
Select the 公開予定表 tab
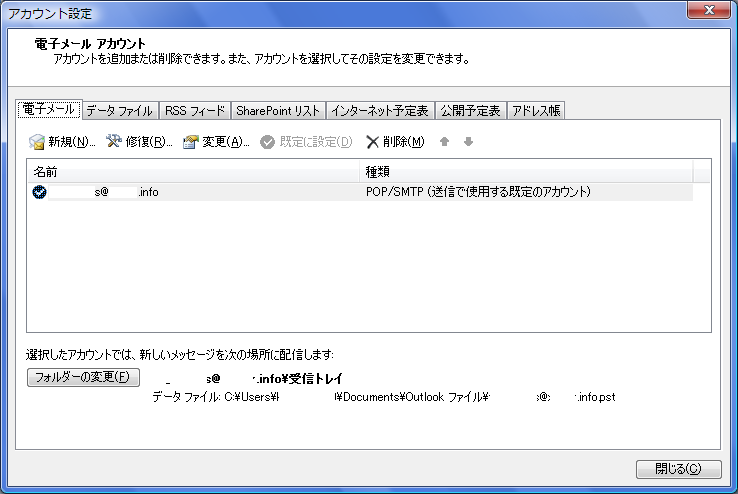[x=471, y=110]
